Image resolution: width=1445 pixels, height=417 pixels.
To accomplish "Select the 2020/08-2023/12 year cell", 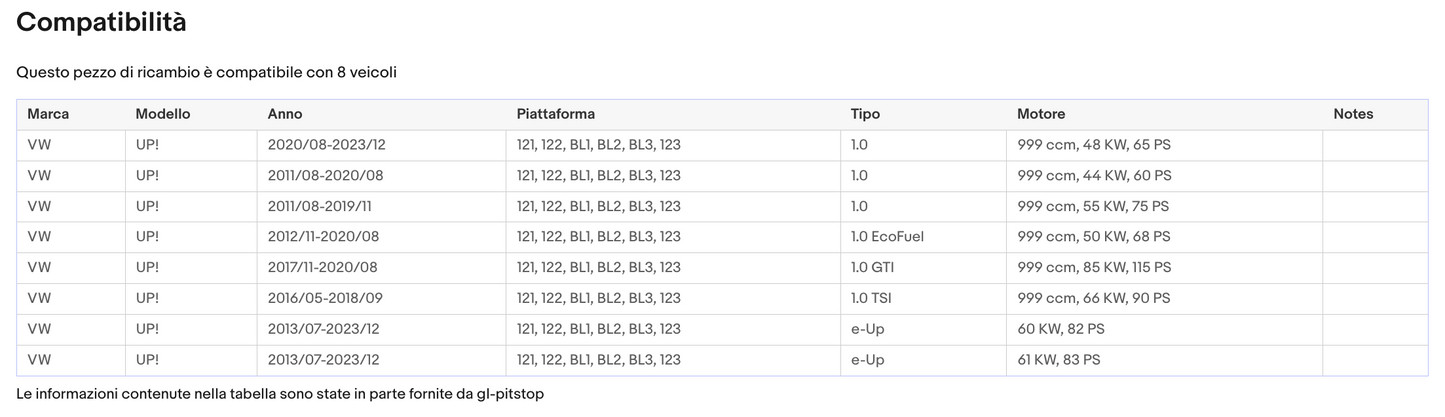I will 326,145.
